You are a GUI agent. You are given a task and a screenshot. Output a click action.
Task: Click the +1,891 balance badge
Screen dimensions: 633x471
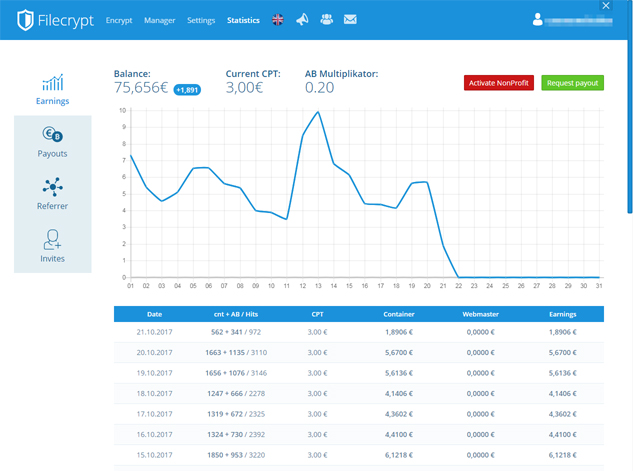(x=187, y=90)
